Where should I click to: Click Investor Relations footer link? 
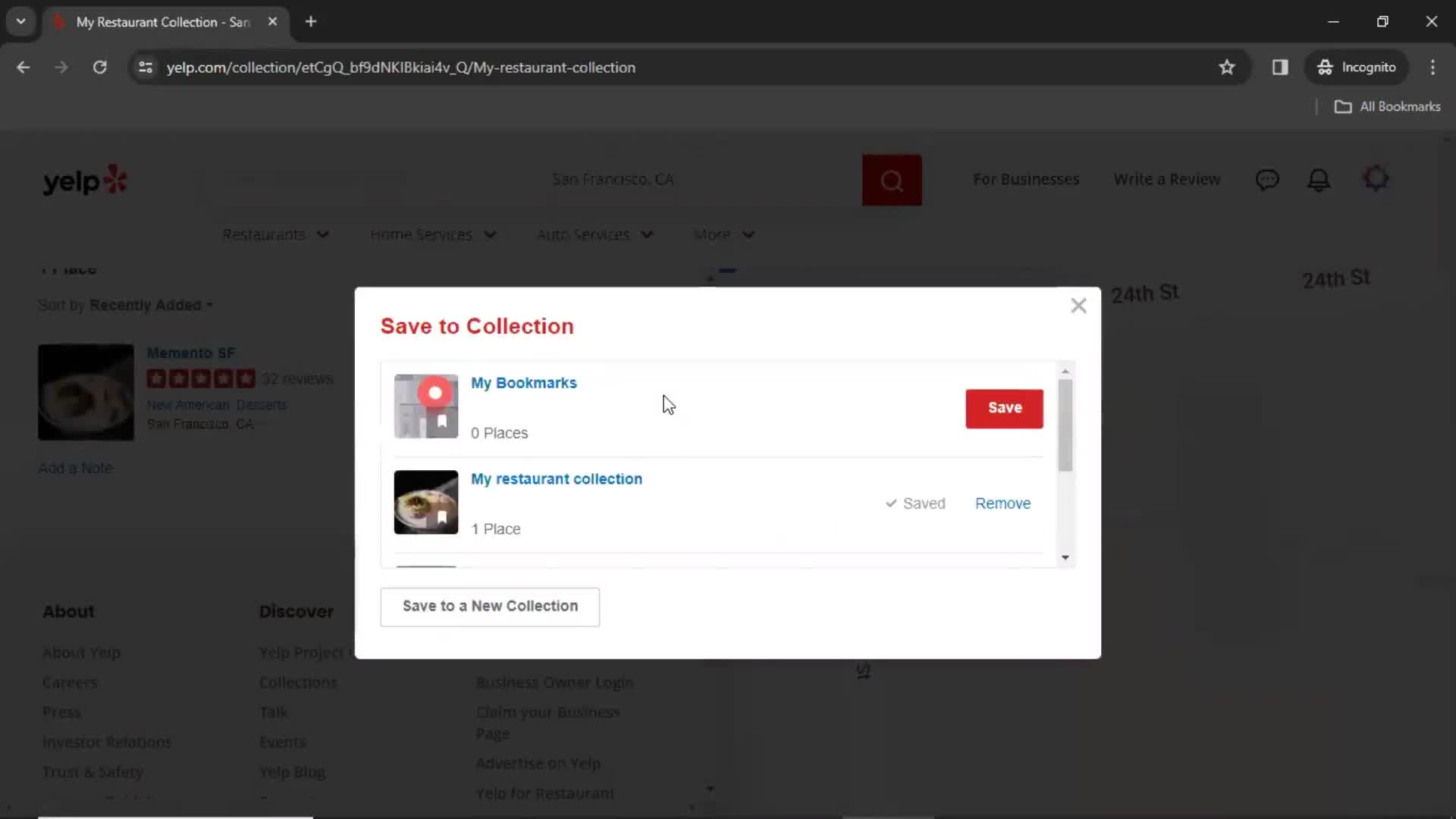click(x=107, y=742)
